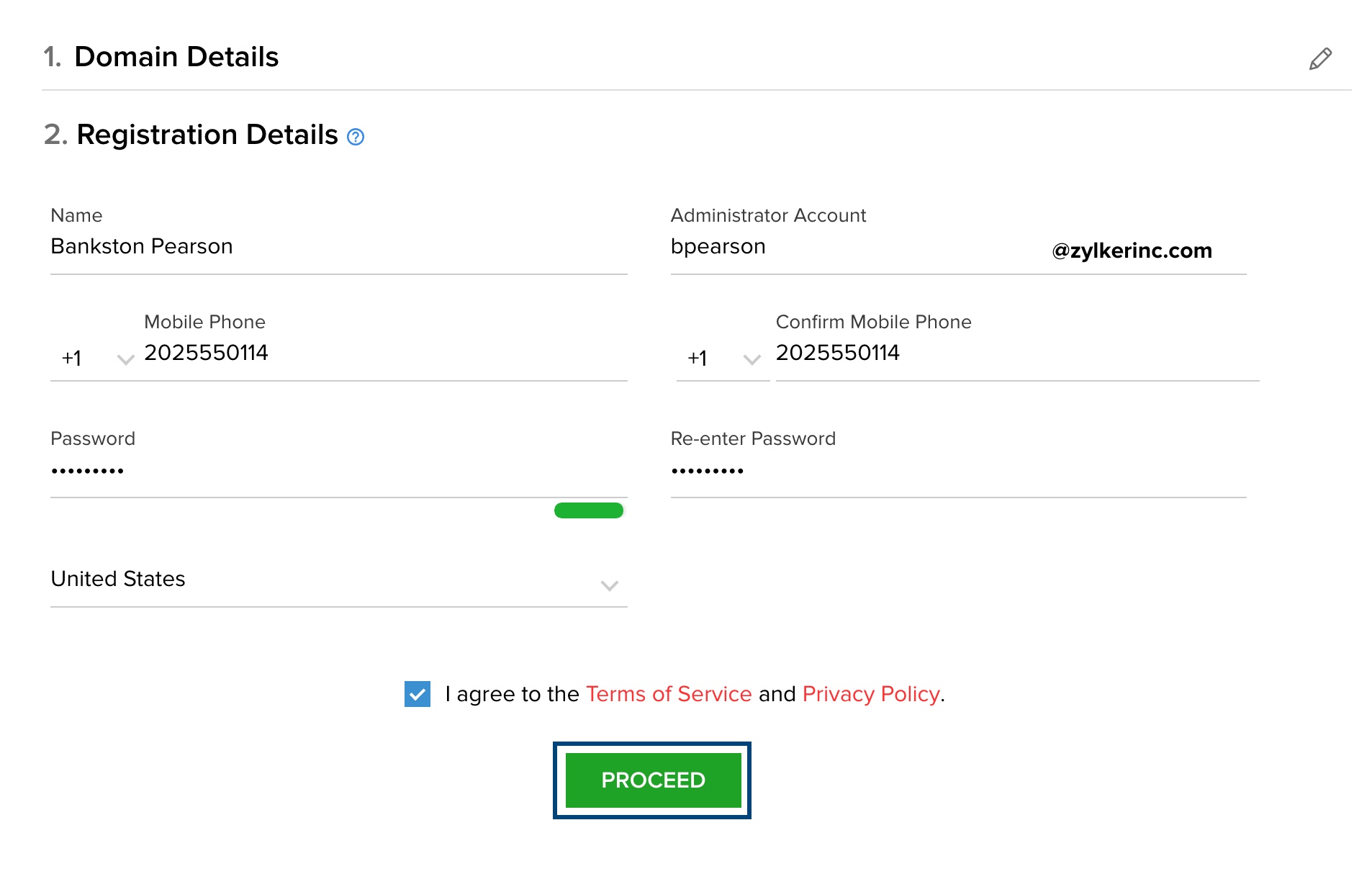Screen dimensions: 1372x874
Task: Click the green password strength indicator bar
Action: [x=588, y=510]
